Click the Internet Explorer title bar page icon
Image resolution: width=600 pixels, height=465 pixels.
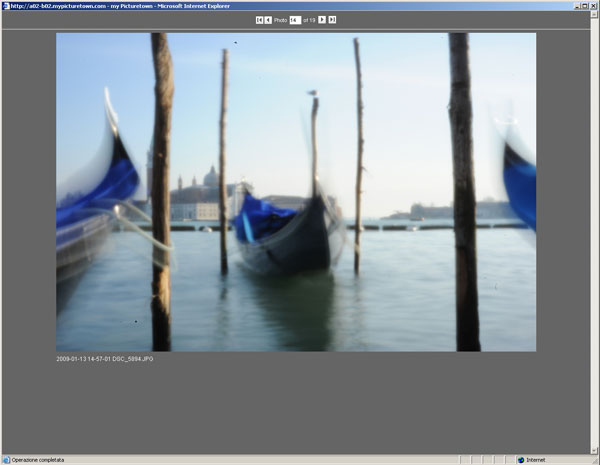pos(5,6)
